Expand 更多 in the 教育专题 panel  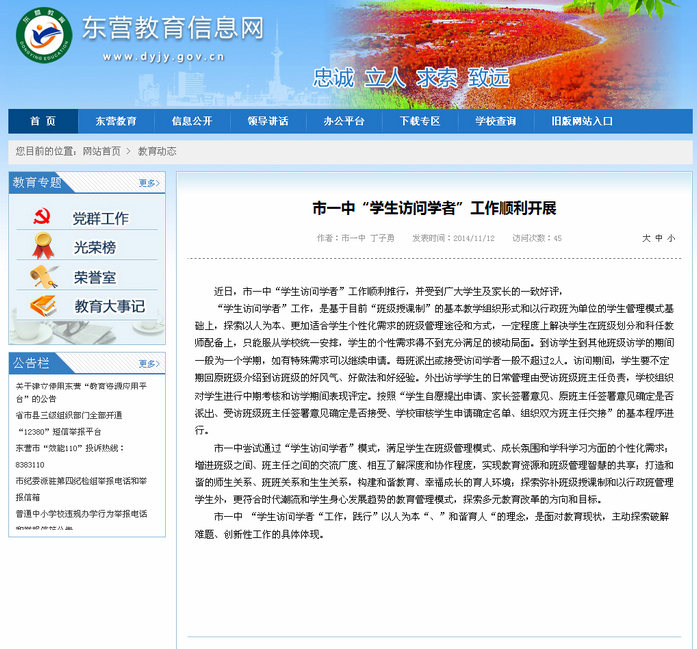149,183
